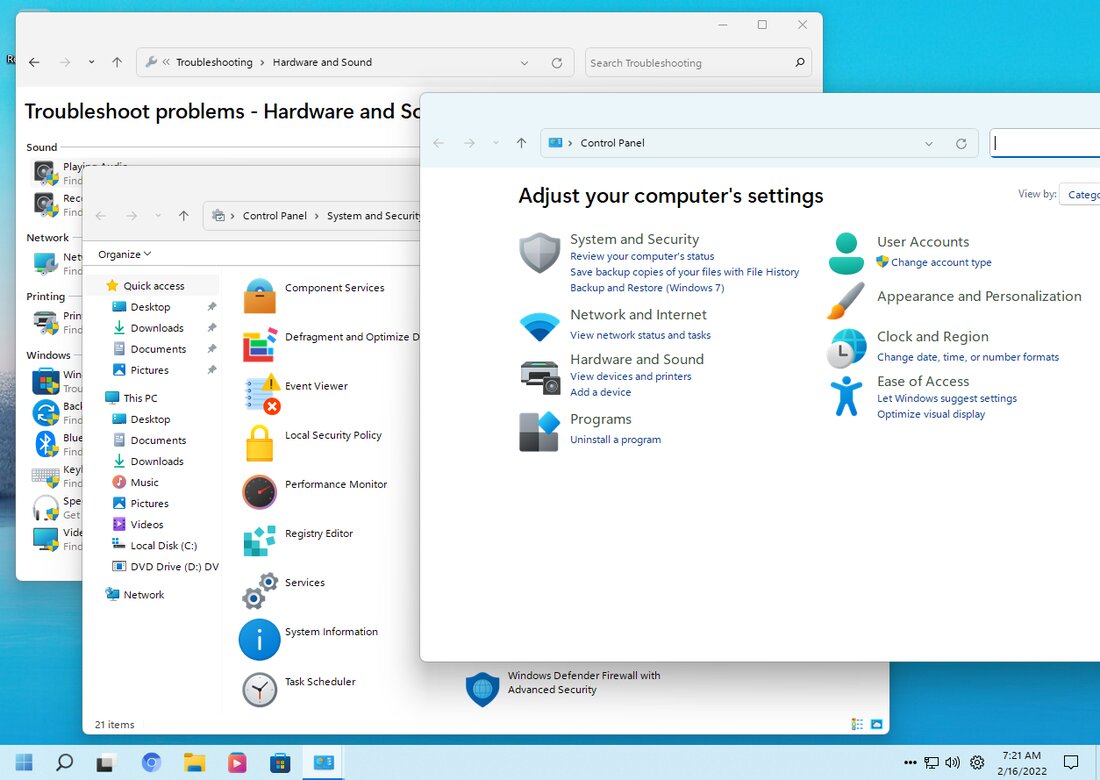
Task: Open Playing Audio troubleshooter icon
Action: tap(46, 172)
